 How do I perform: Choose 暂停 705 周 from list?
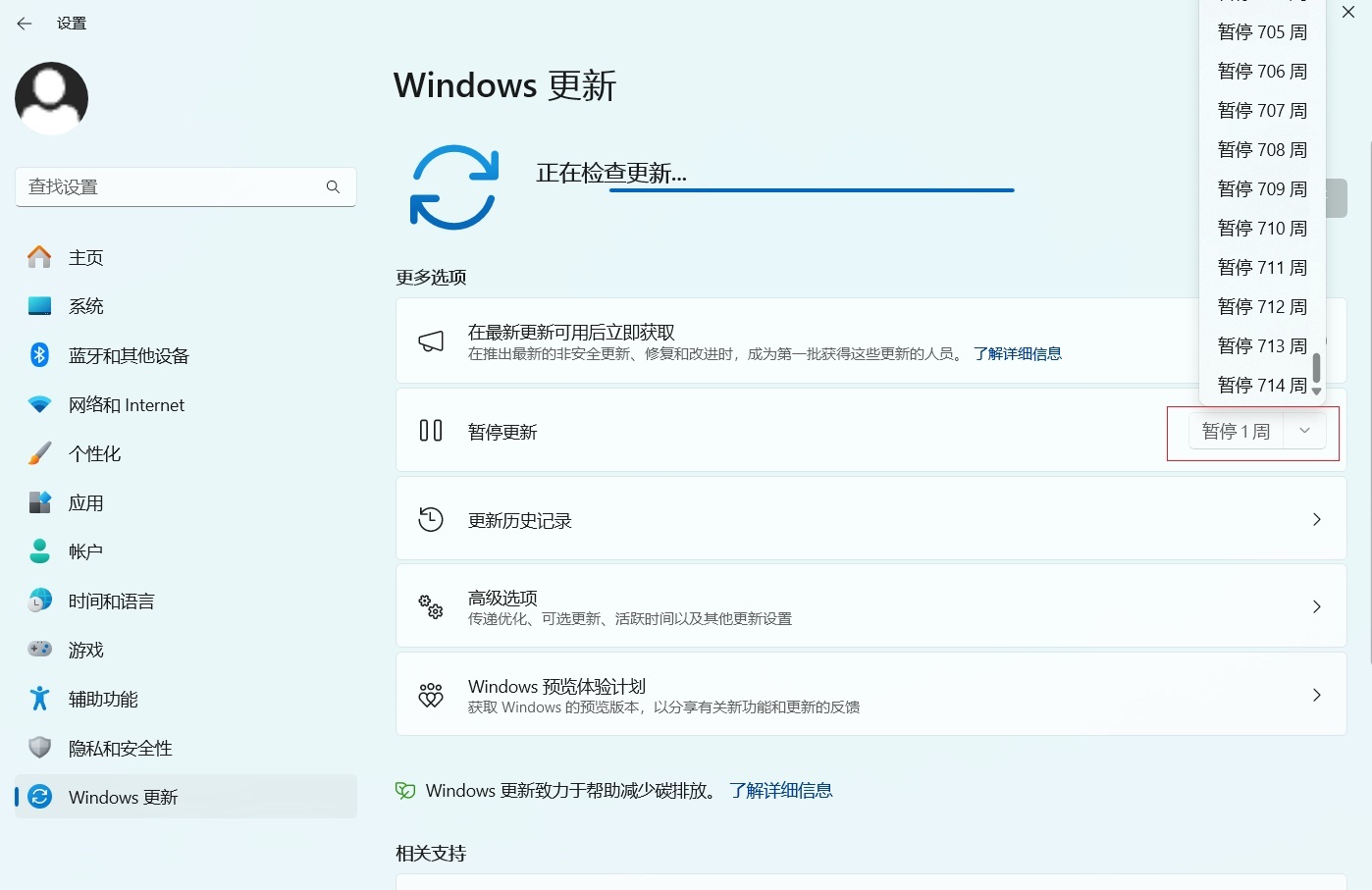point(1262,32)
